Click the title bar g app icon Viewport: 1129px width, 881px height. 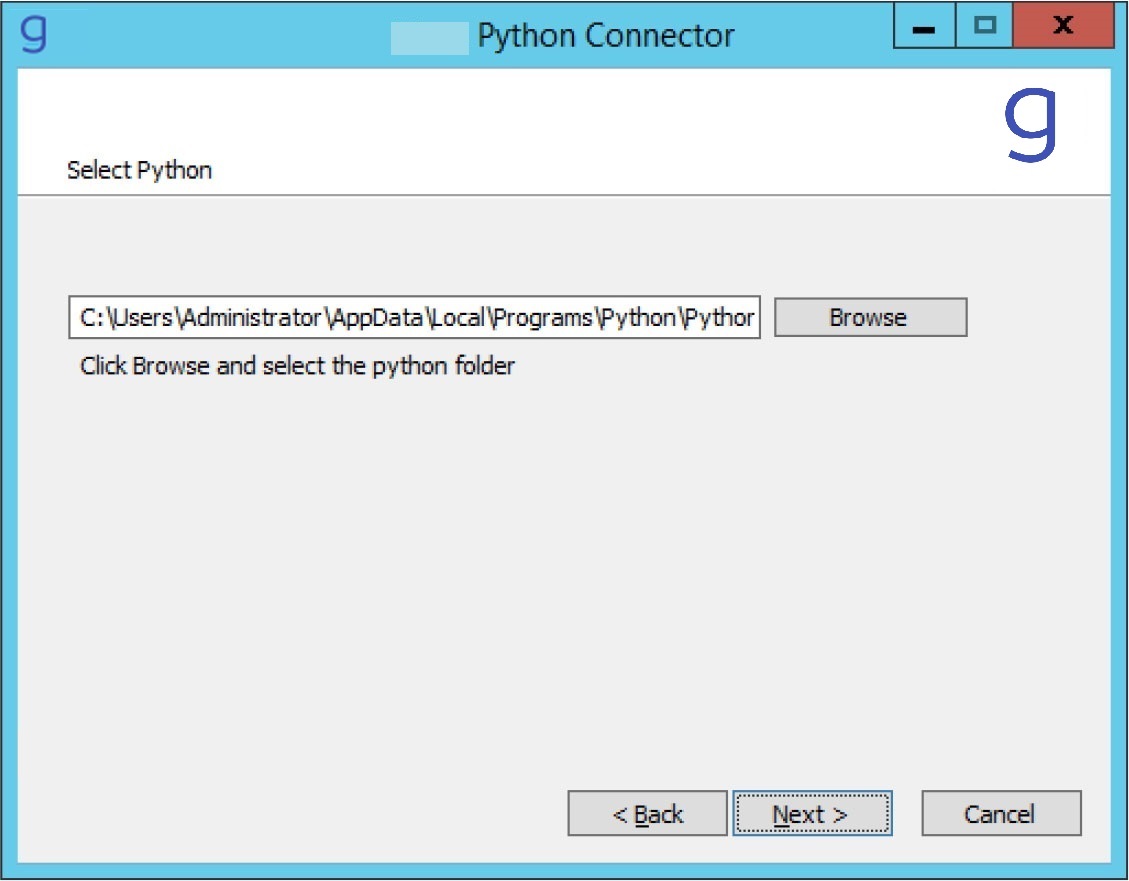(34, 33)
